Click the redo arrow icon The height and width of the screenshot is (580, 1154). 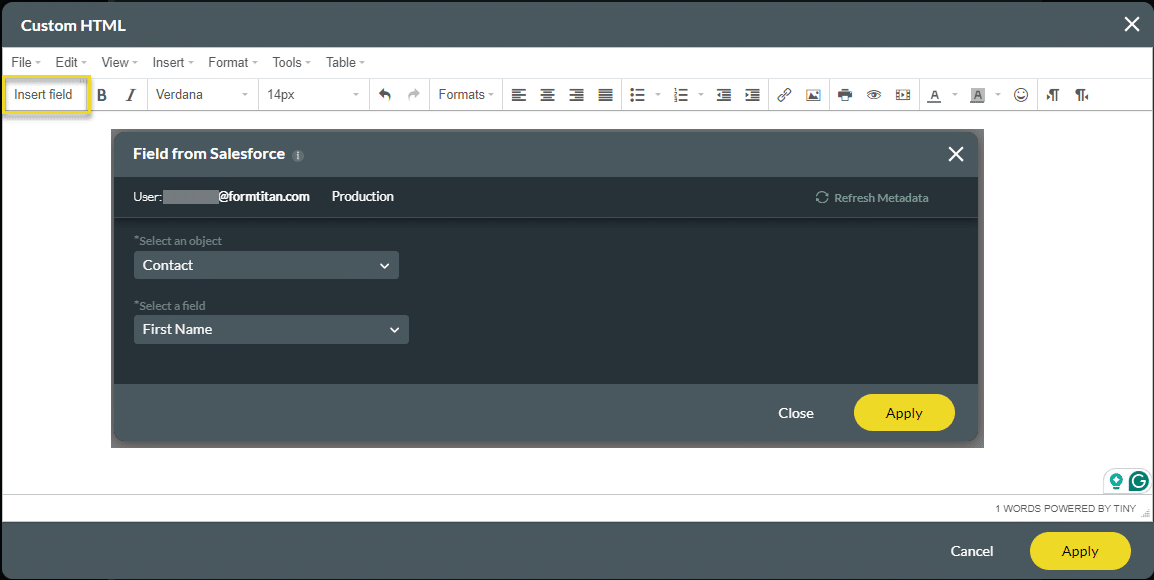[x=413, y=94]
